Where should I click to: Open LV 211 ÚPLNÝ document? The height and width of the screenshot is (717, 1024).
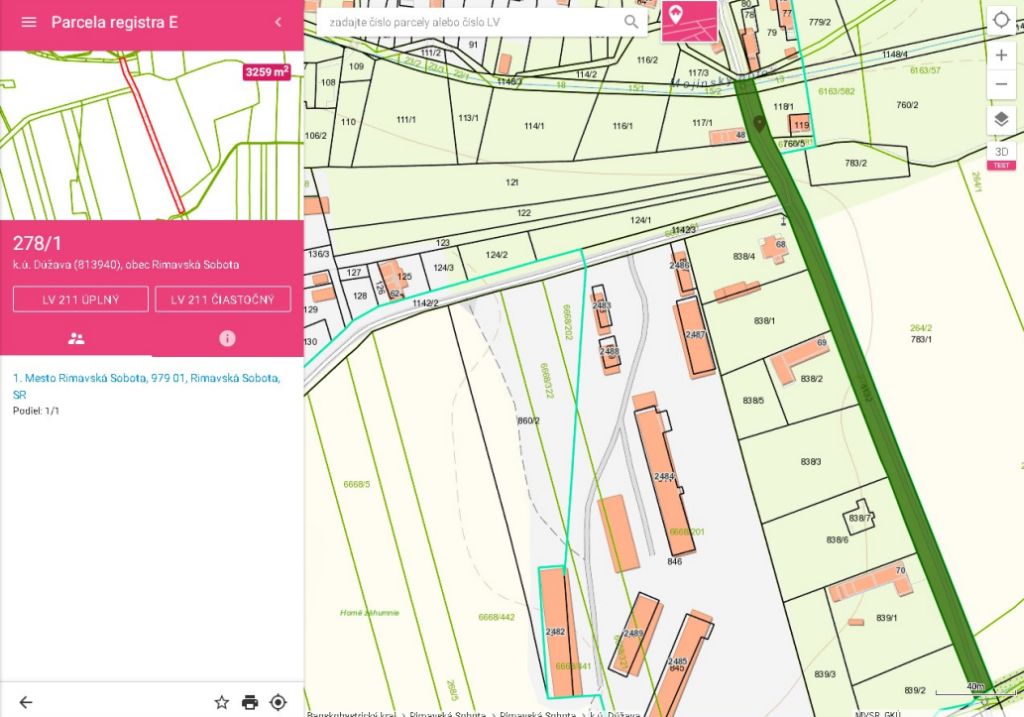point(81,299)
